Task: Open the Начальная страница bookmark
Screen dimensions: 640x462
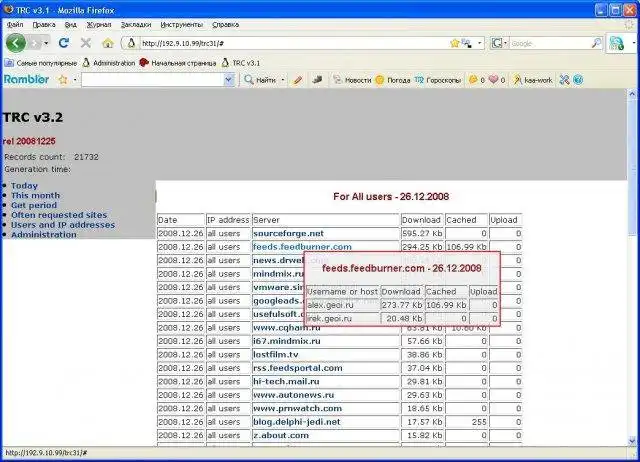Action: (178, 63)
